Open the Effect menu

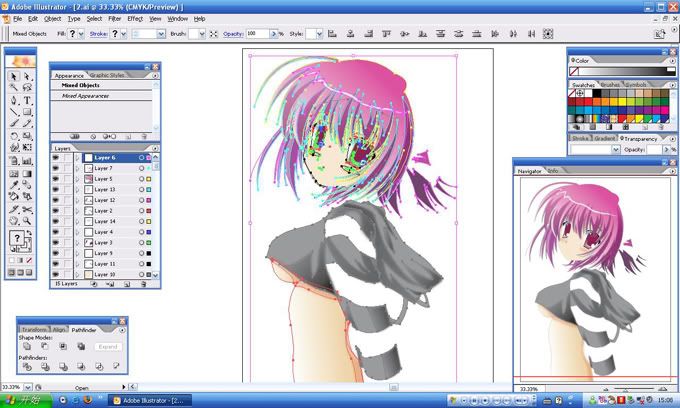pyautogui.click(x=135, y=19)
